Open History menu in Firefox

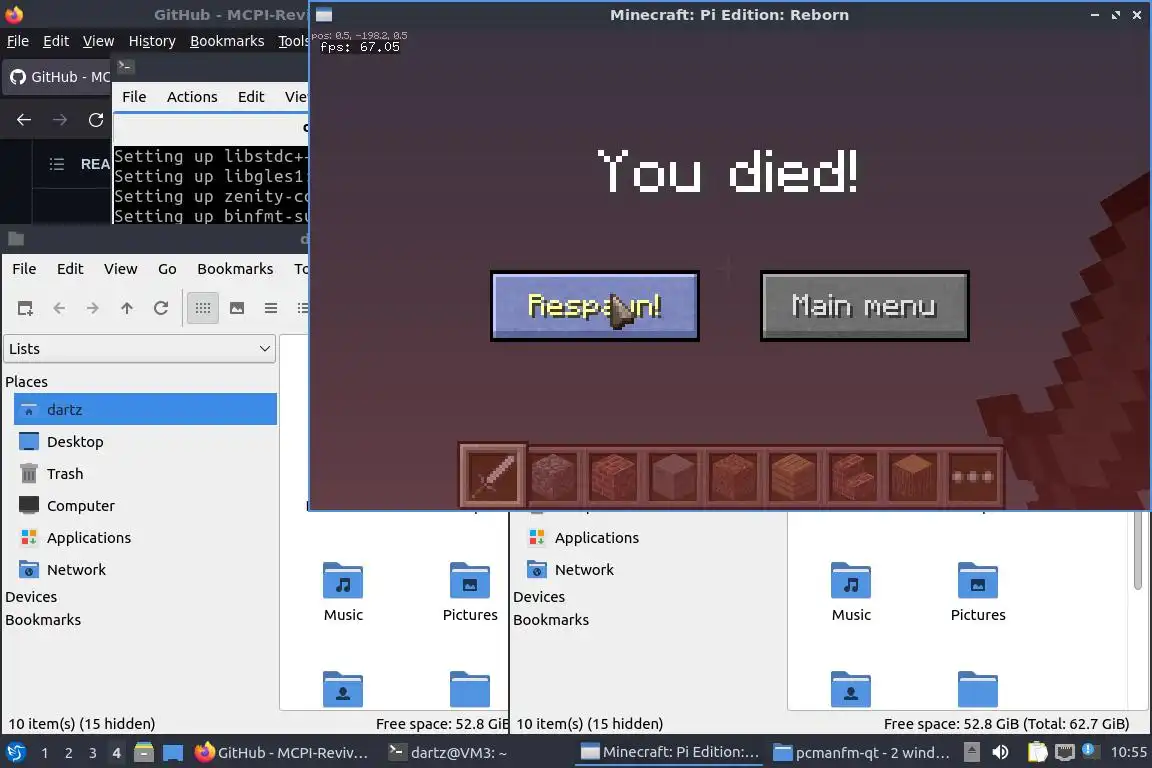coord(152,41)
